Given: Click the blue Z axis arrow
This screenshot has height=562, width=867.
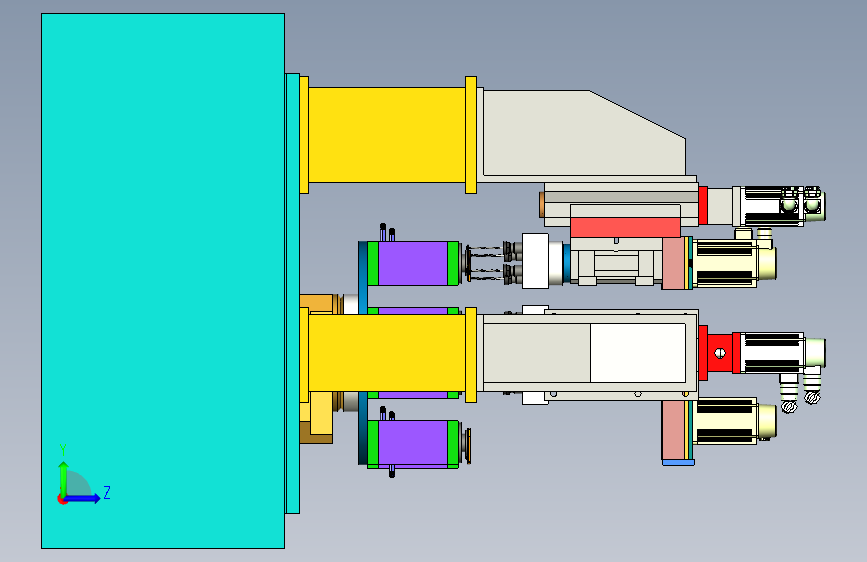Looking at the screenshot, I should pyautogui.click(x=82, y=498).
